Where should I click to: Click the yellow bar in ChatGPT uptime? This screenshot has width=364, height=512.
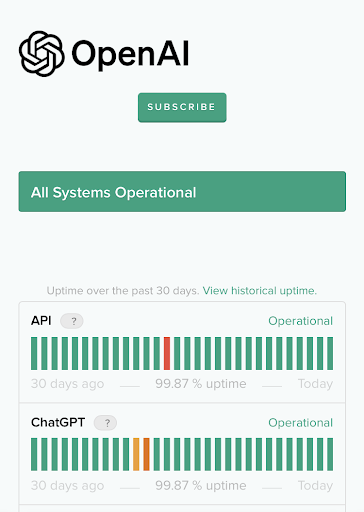point(136,454)
